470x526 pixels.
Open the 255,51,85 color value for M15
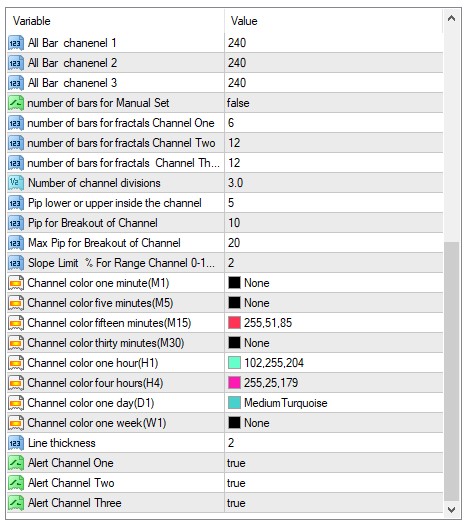click(x=334, y=323)
